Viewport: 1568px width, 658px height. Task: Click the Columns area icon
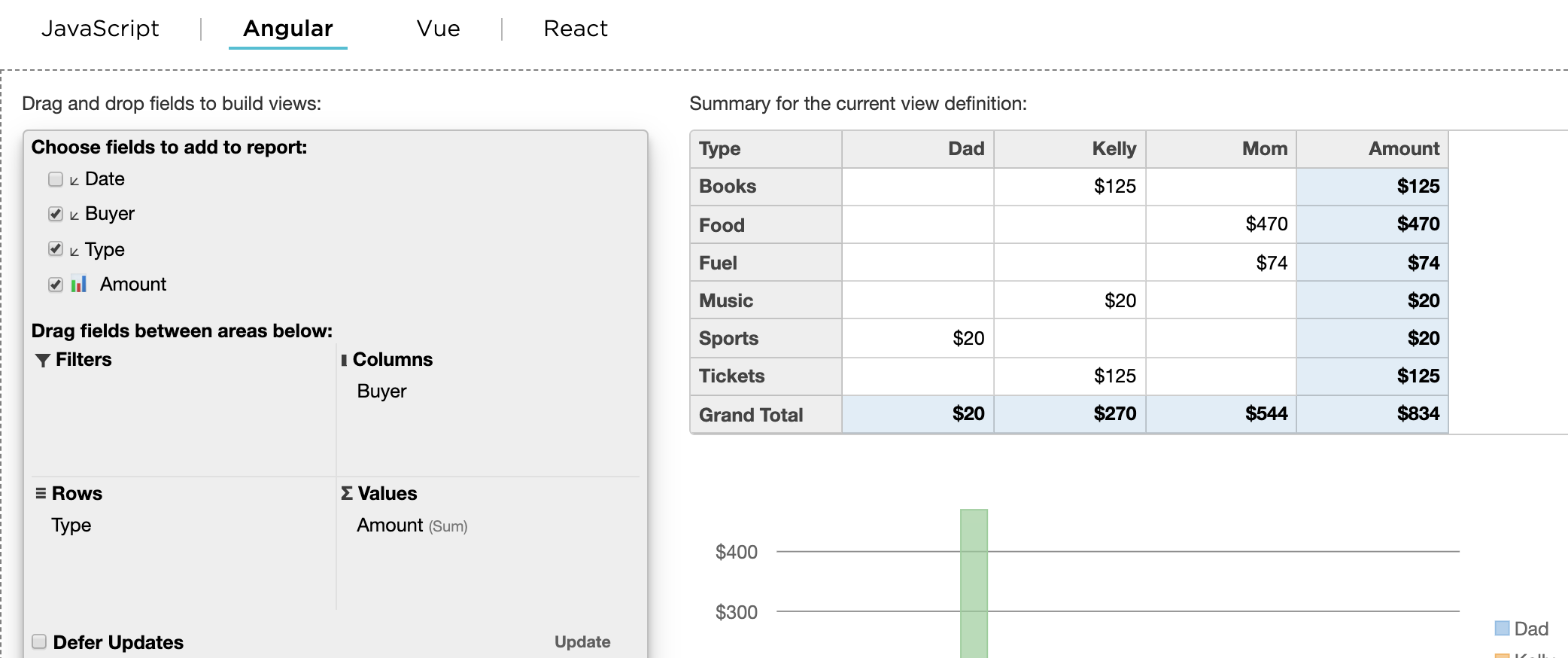344,360
